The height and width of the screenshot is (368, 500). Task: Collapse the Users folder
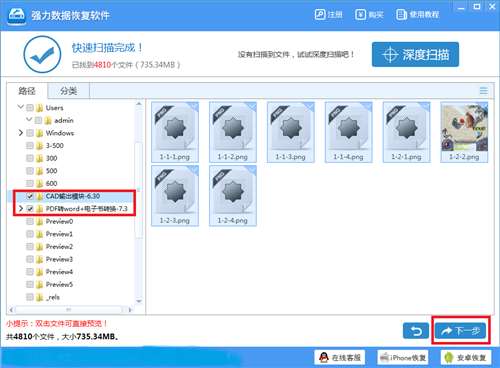[21, 107]
